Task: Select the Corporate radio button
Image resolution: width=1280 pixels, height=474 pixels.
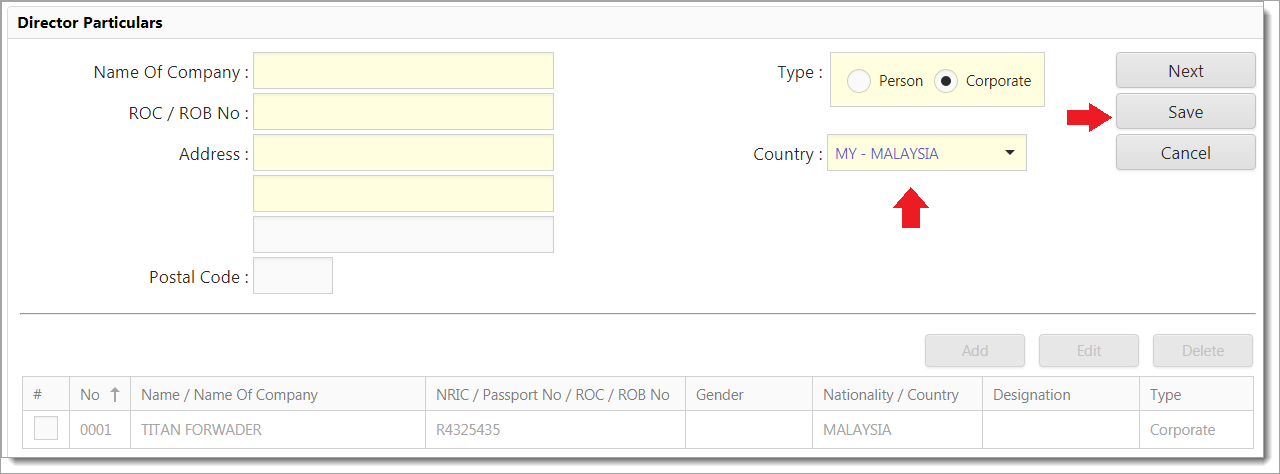Action: pos(946,81)
